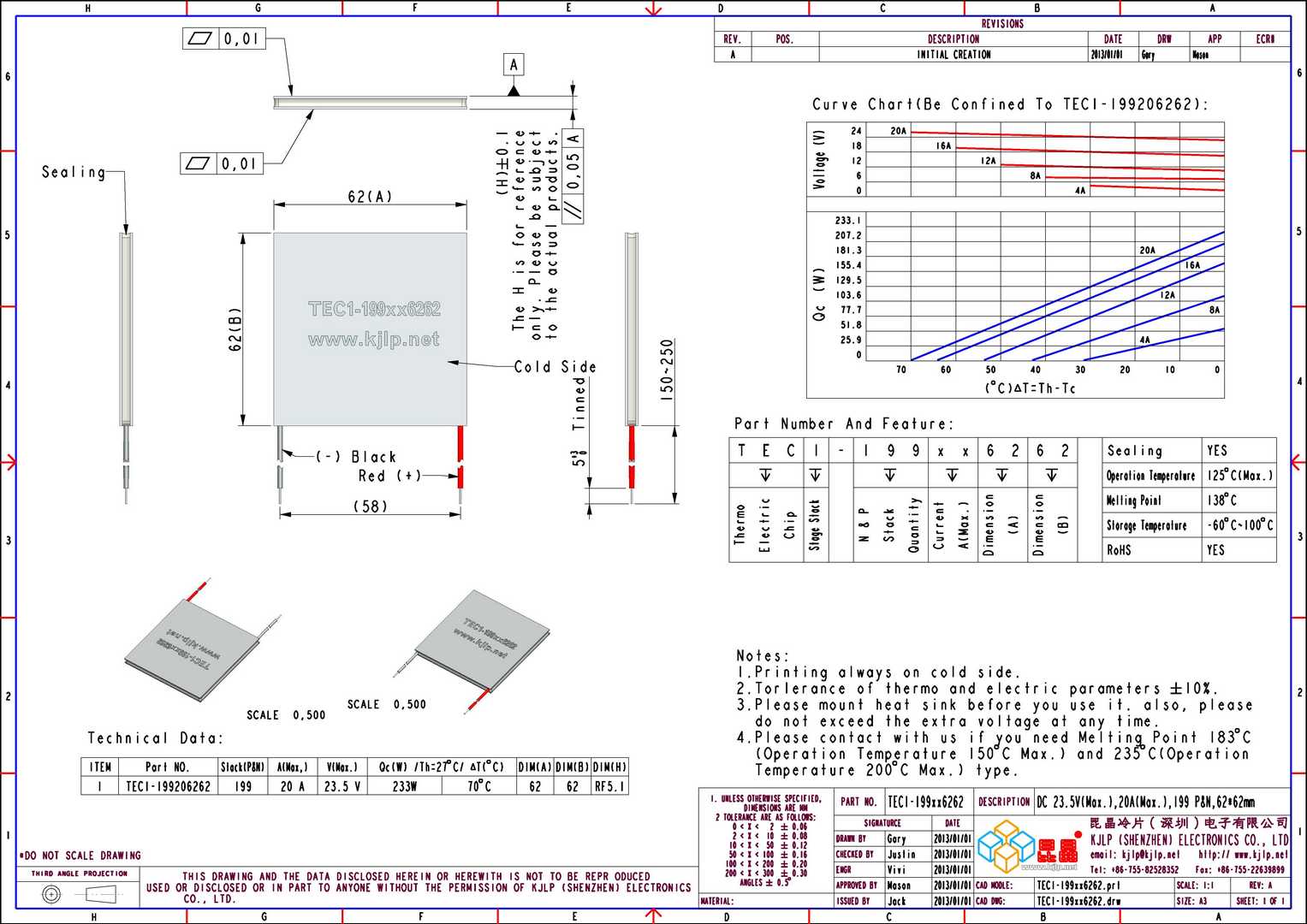Click the Melting Point label

(x=1133, y=500)
